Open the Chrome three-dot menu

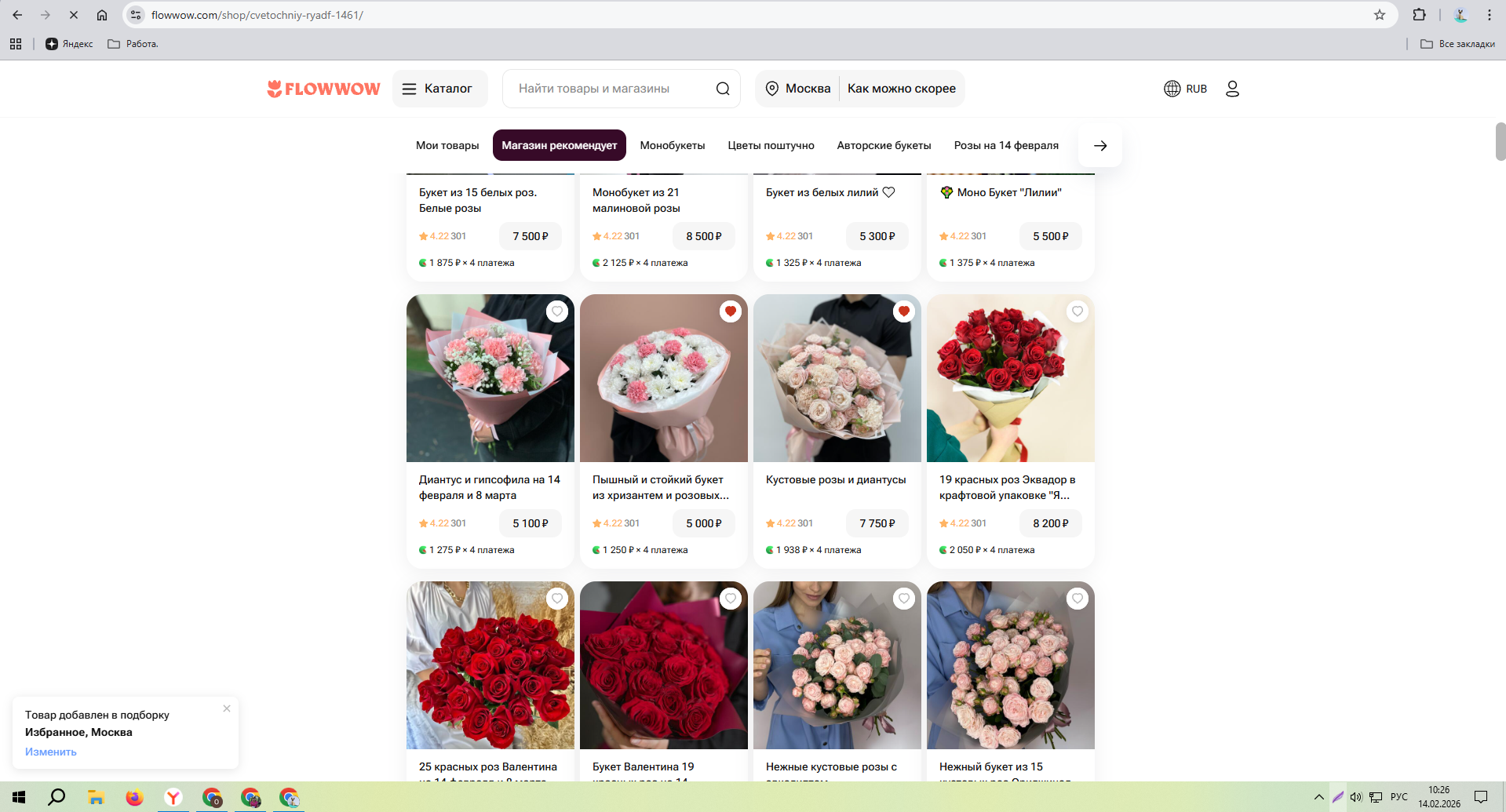point(1489,15)
